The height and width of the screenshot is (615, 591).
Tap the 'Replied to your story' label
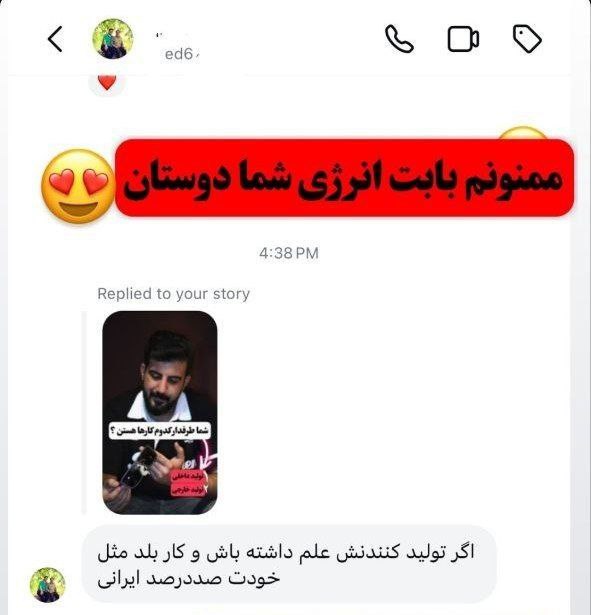(173, 293)
